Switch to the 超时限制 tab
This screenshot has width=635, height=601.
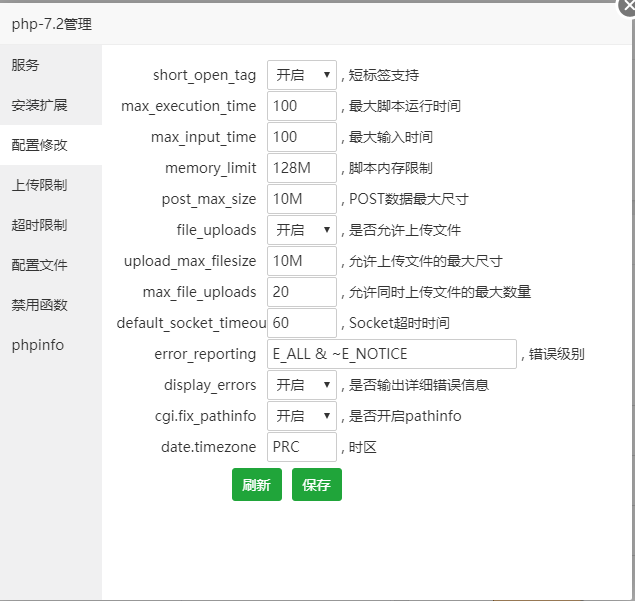(x=51, y=225)
